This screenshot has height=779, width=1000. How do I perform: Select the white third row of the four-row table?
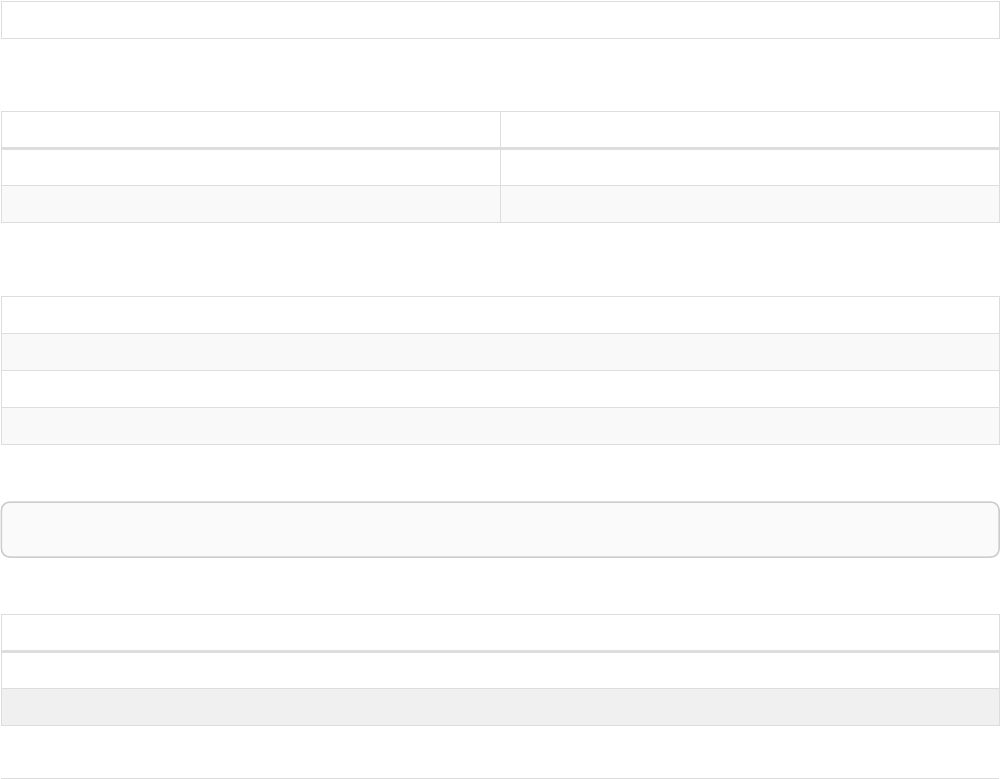pyautogui.click(x=500, y=389)
